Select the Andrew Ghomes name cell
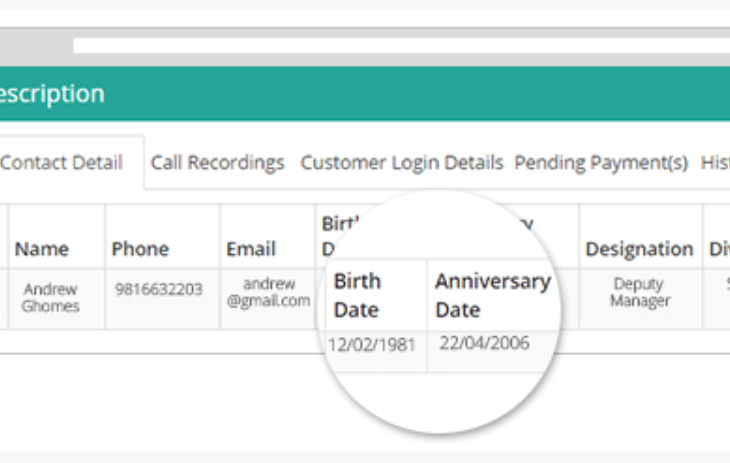This screenshot has height=463, width=730. (51, 298)
